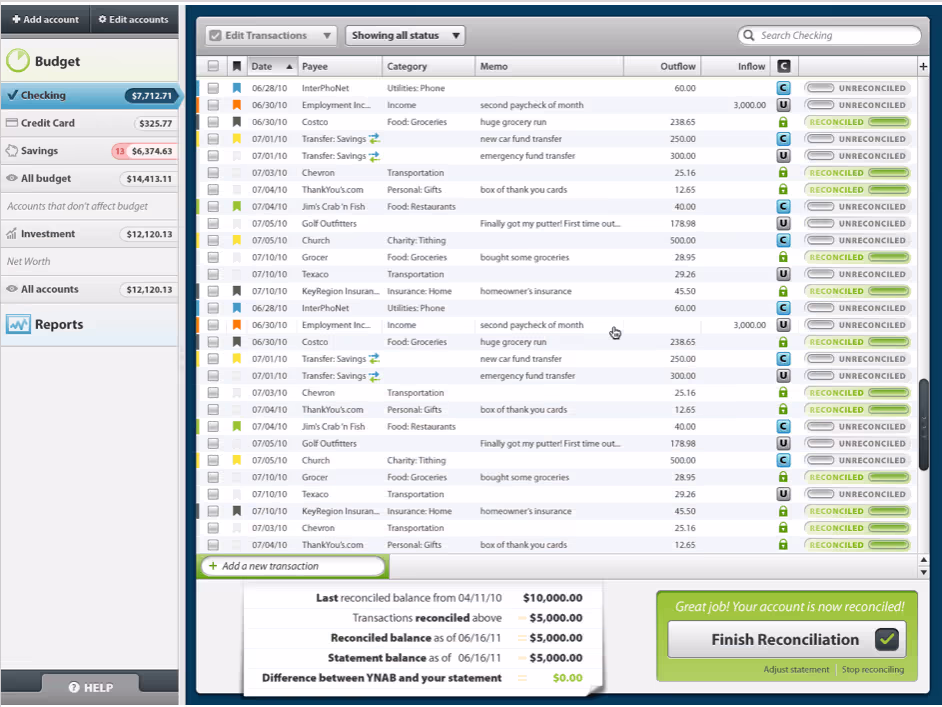Click the Investment chart icon

tap(11, 233)
